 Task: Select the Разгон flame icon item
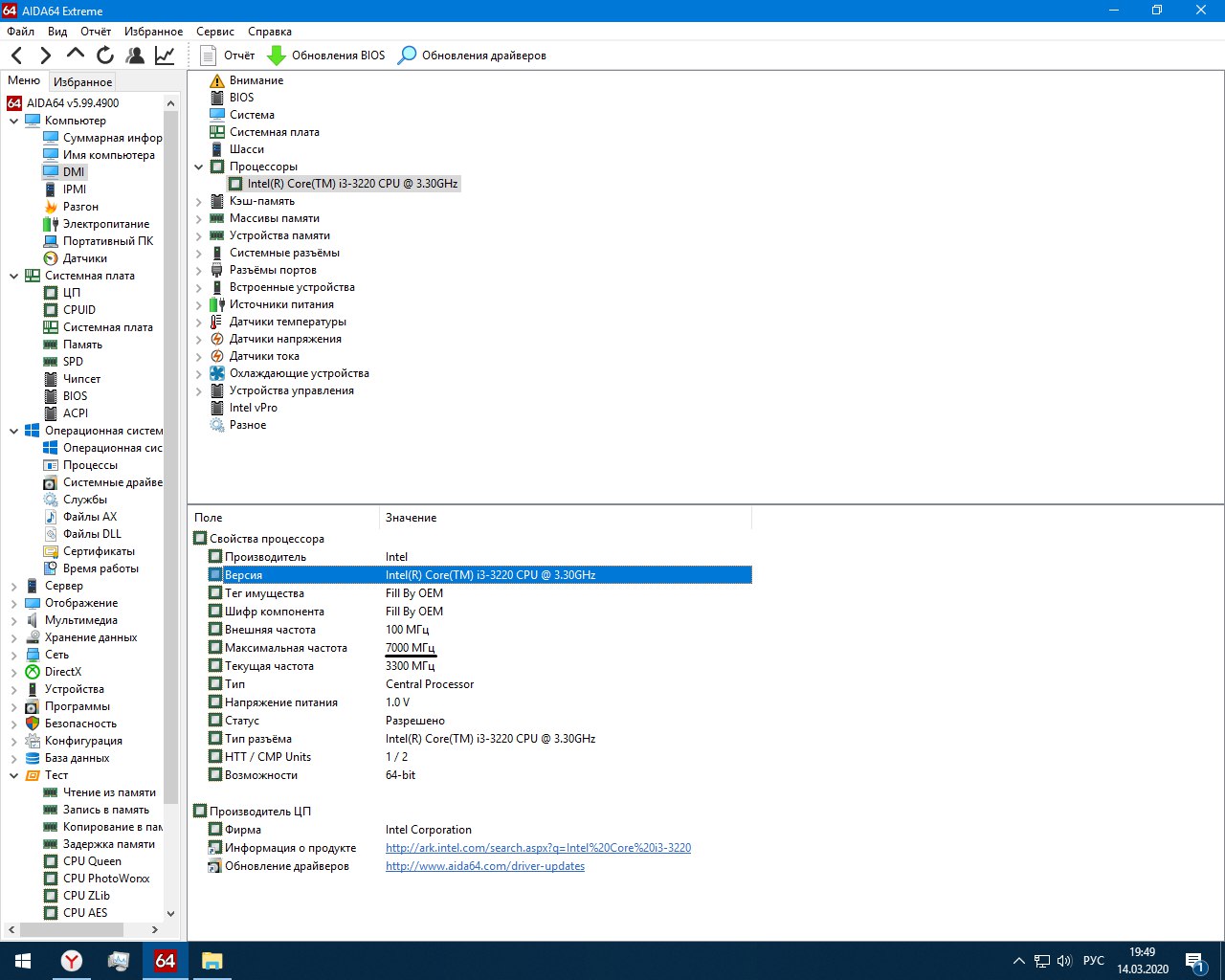72,207
